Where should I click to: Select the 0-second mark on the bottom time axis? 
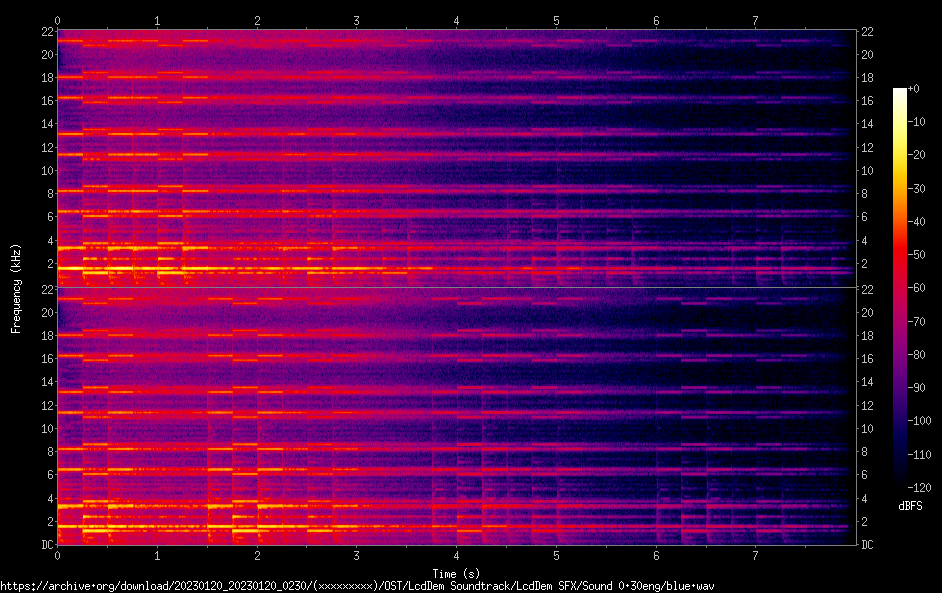click(57, 555)
